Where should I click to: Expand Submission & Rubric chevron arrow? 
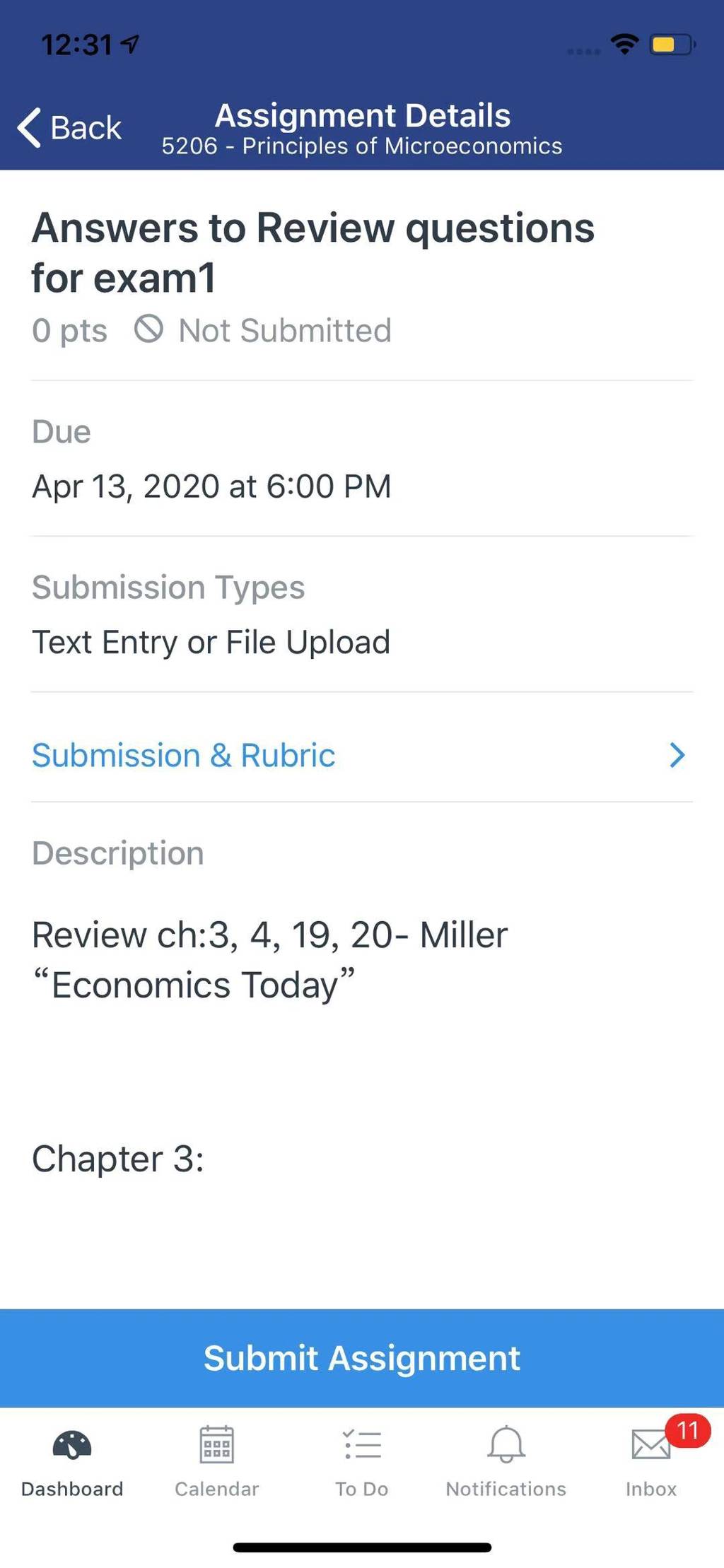[677, 755]
